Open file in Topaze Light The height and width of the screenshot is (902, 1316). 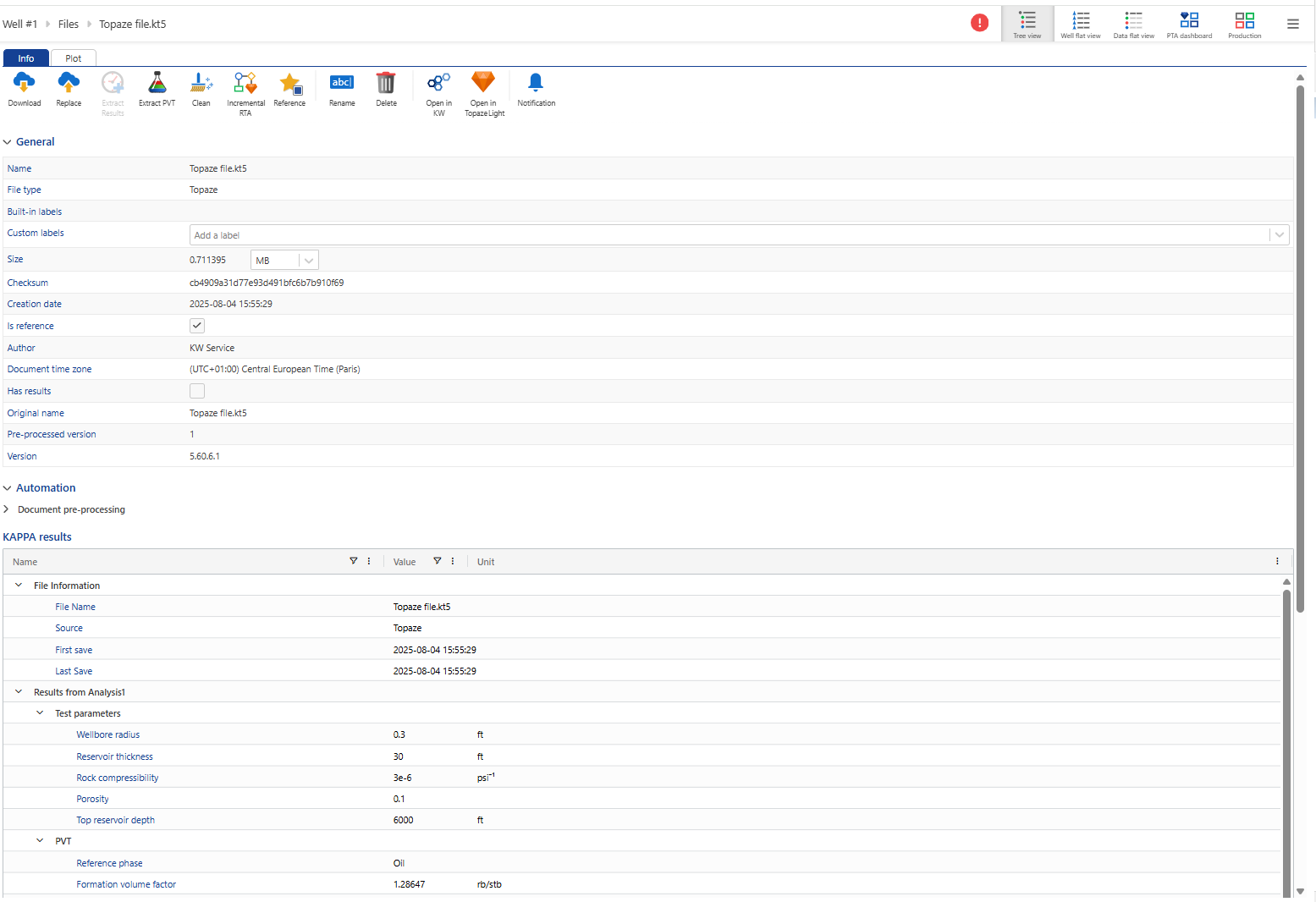click(x=484, y=94)
